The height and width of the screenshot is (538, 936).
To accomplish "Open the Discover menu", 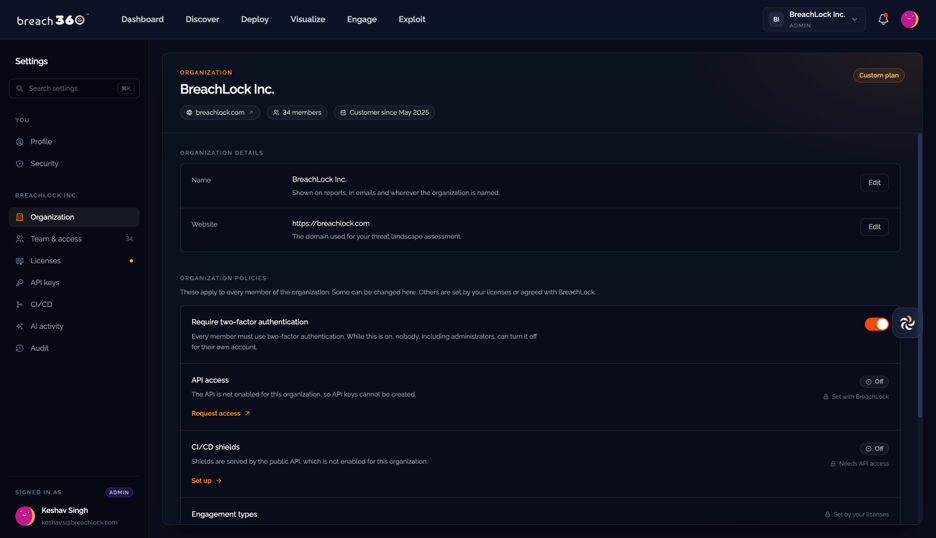I will point(202,19).
